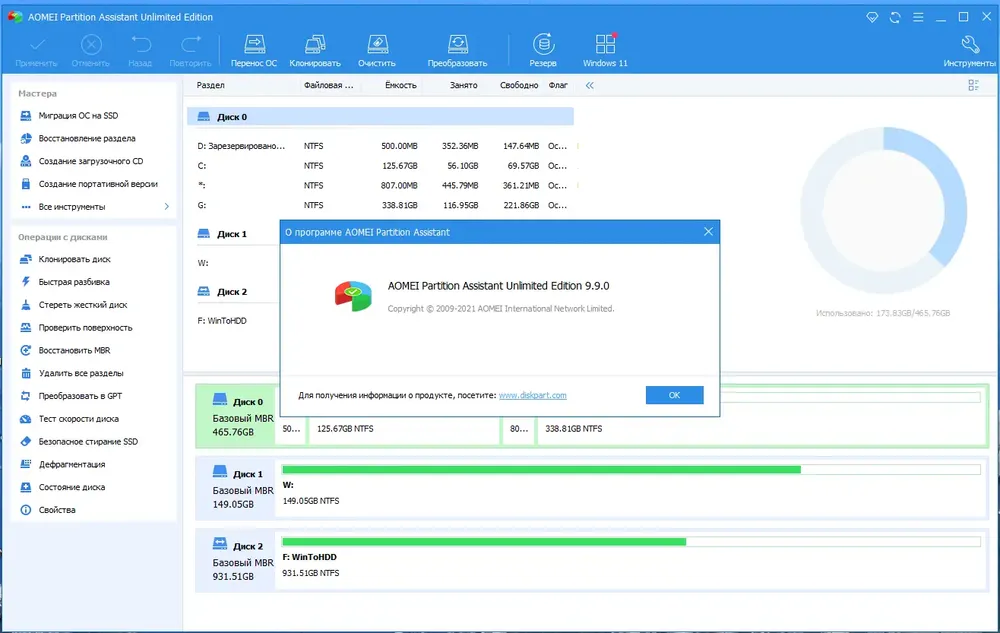Image resolution: width=1000 pixels, height=633 pixels.
Task: Click the Файловая column header
Action: pyautogui.click(x=328, y=85)
